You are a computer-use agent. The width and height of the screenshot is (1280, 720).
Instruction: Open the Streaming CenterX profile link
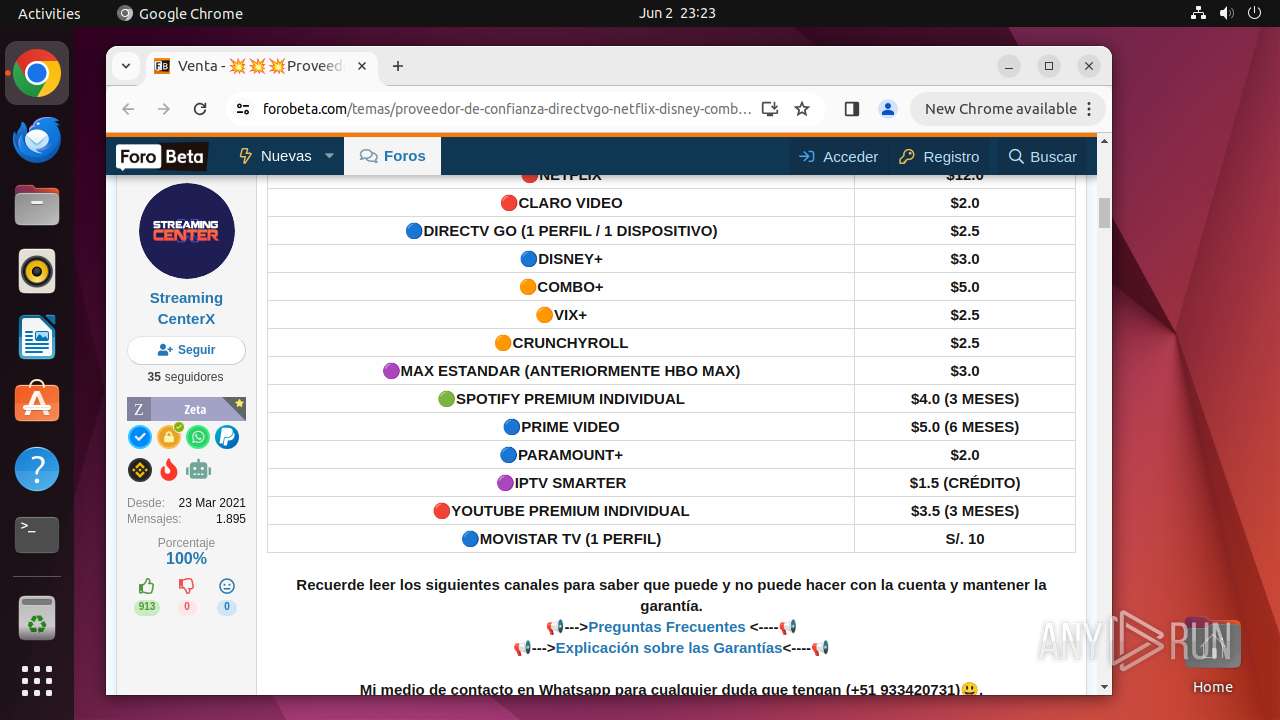click(x=186, y=308)
